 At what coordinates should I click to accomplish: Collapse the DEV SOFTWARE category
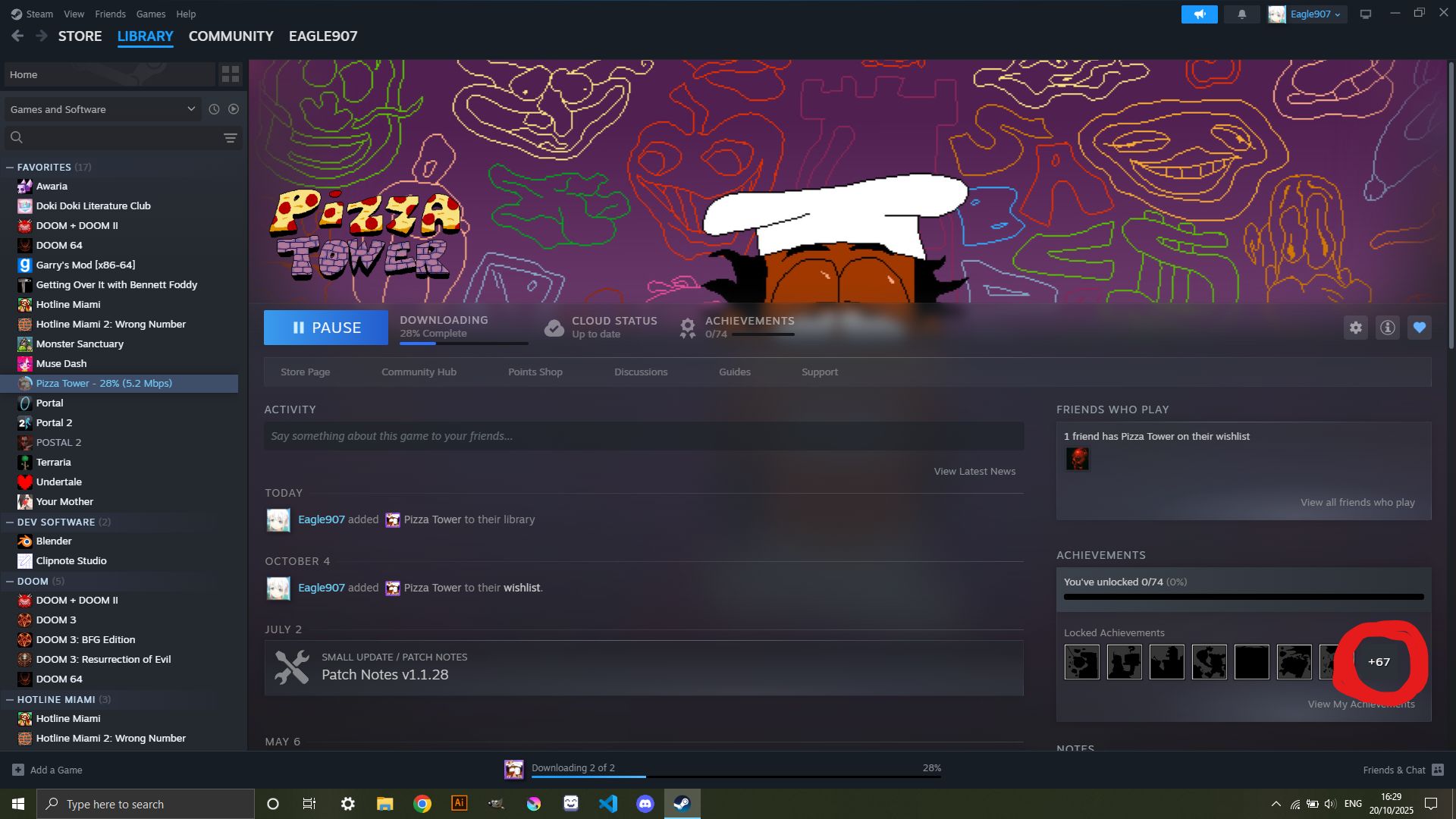tap(10, 522)
